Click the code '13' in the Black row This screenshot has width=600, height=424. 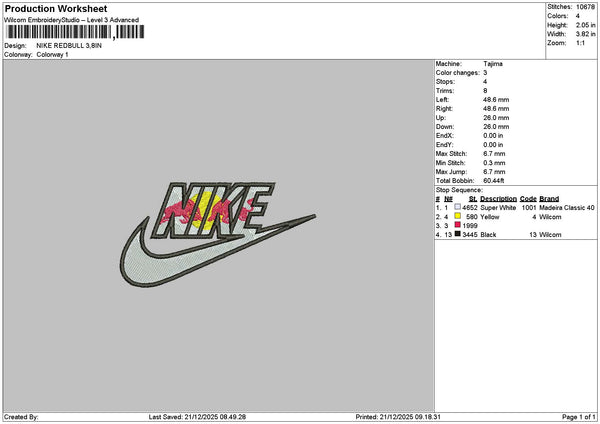pos(533,235)
